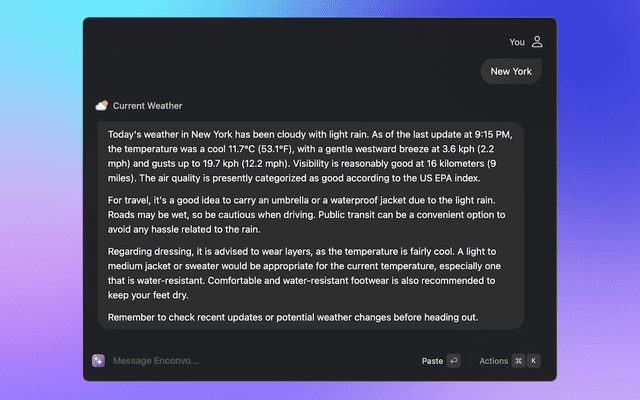Click the Current Weather cloud-sun icon
Image resolution: width=640 pixels, height=400 pixels.
(x=102, y=106)
